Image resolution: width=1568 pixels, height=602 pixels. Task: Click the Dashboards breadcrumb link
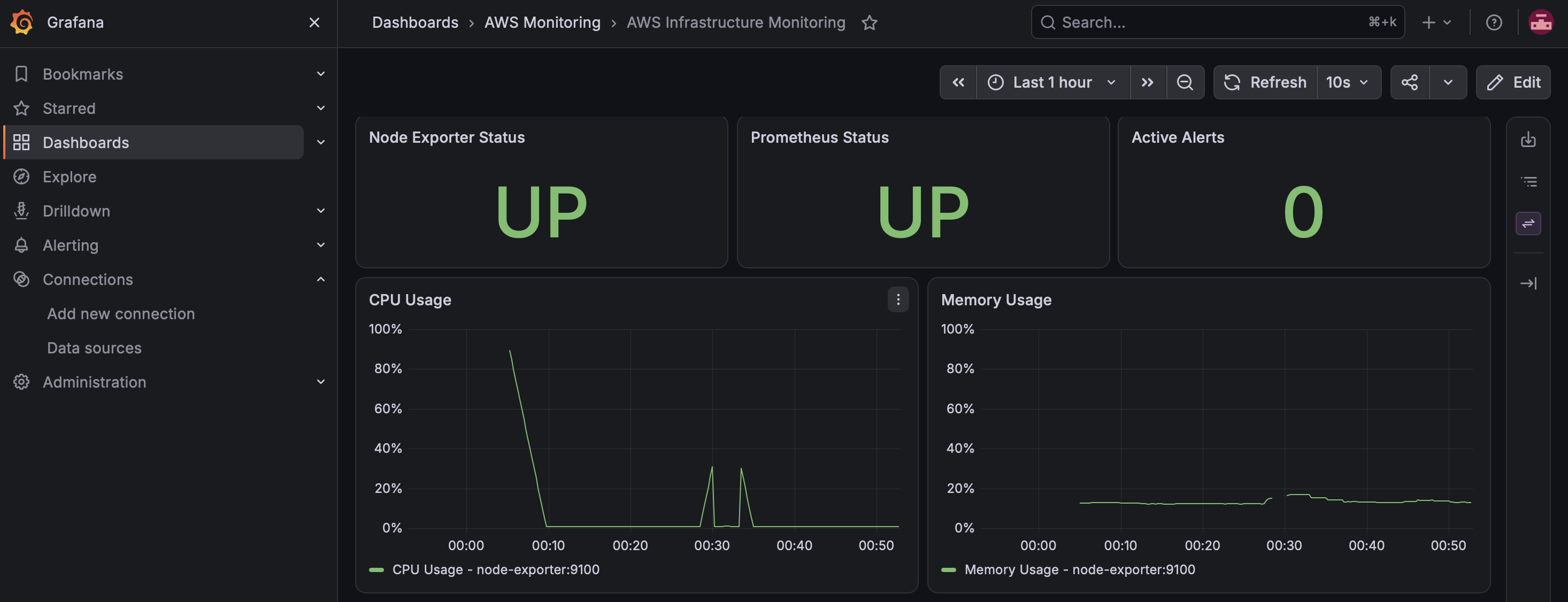(415, 22)
